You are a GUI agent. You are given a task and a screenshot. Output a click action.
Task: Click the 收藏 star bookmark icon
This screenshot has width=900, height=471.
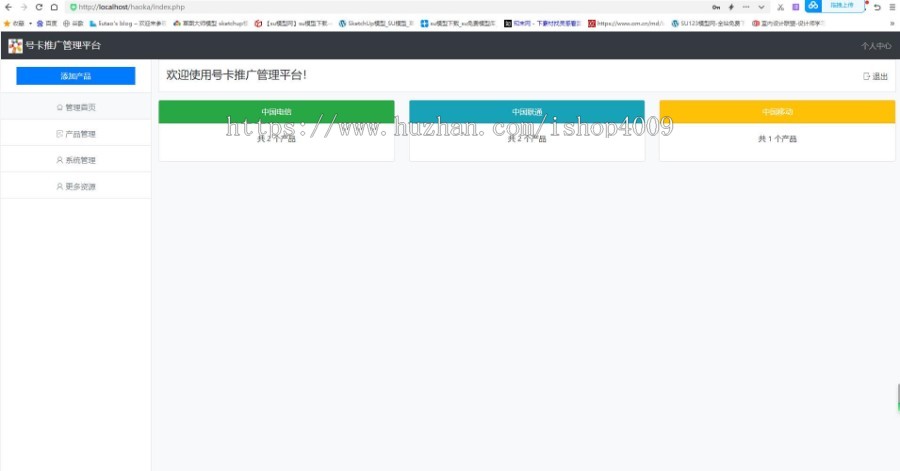pos(7,24)
